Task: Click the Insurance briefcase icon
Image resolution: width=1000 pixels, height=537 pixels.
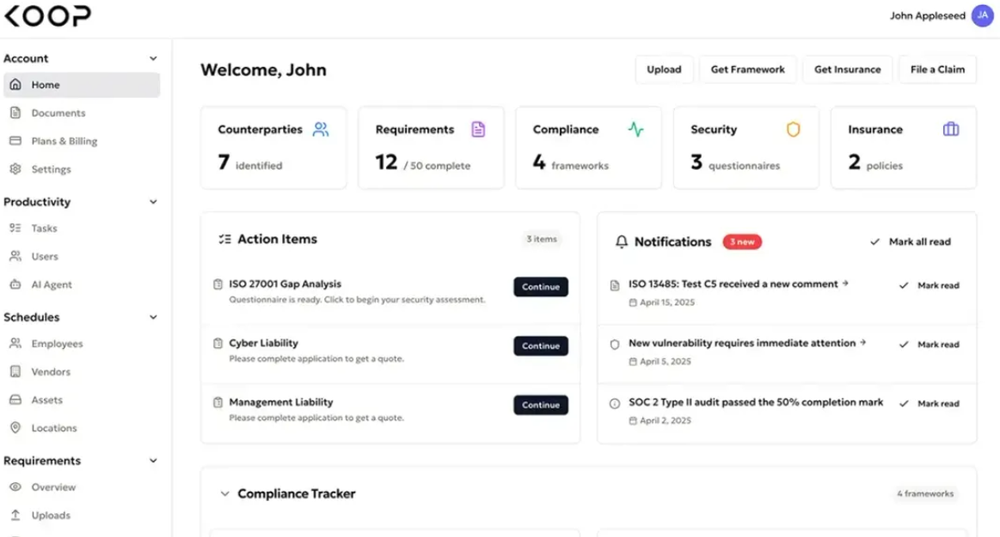Action: pyautogui.click(x=950, y=129)
